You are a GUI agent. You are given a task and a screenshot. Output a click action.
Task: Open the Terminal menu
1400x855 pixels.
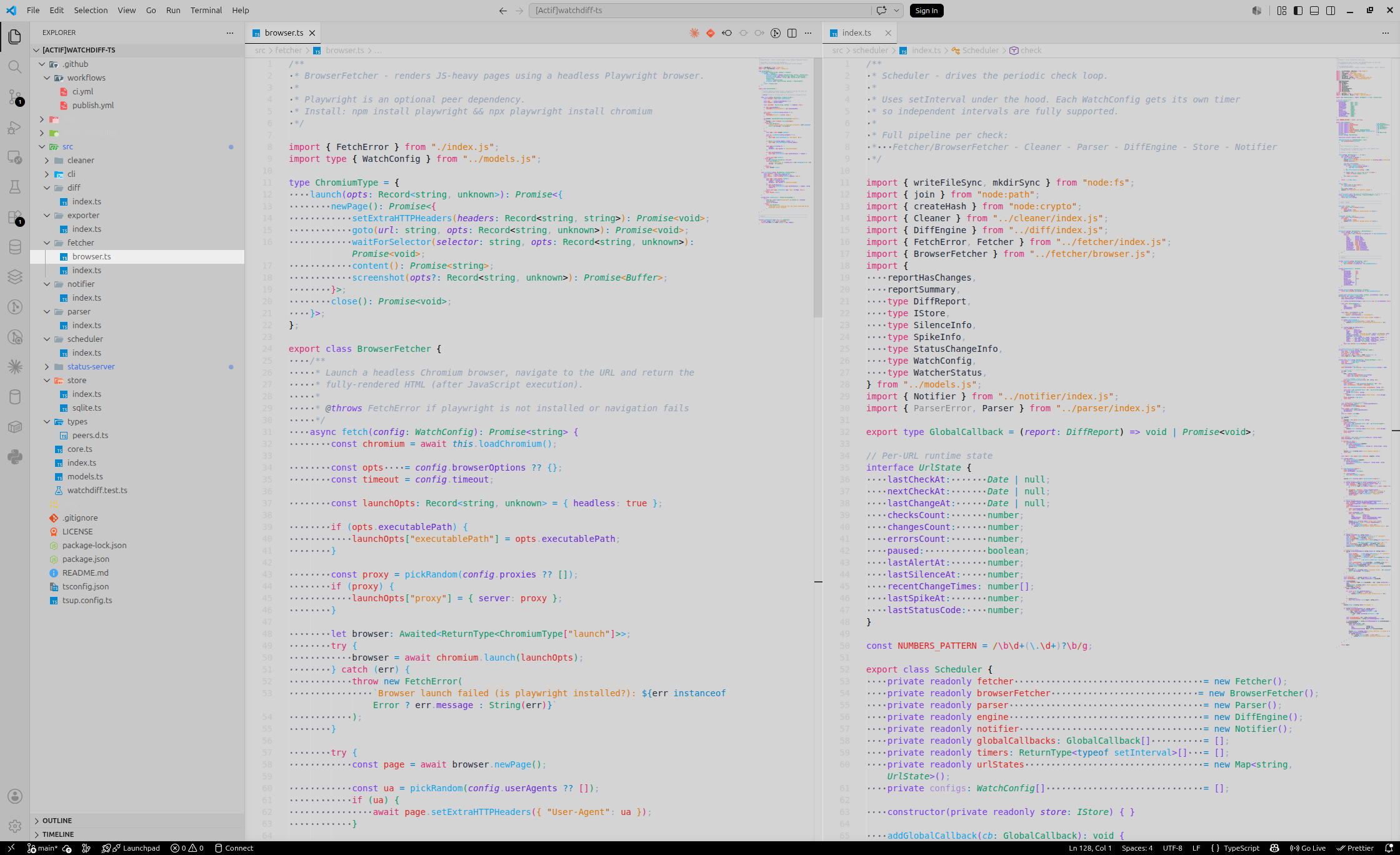tap(206, 11)
